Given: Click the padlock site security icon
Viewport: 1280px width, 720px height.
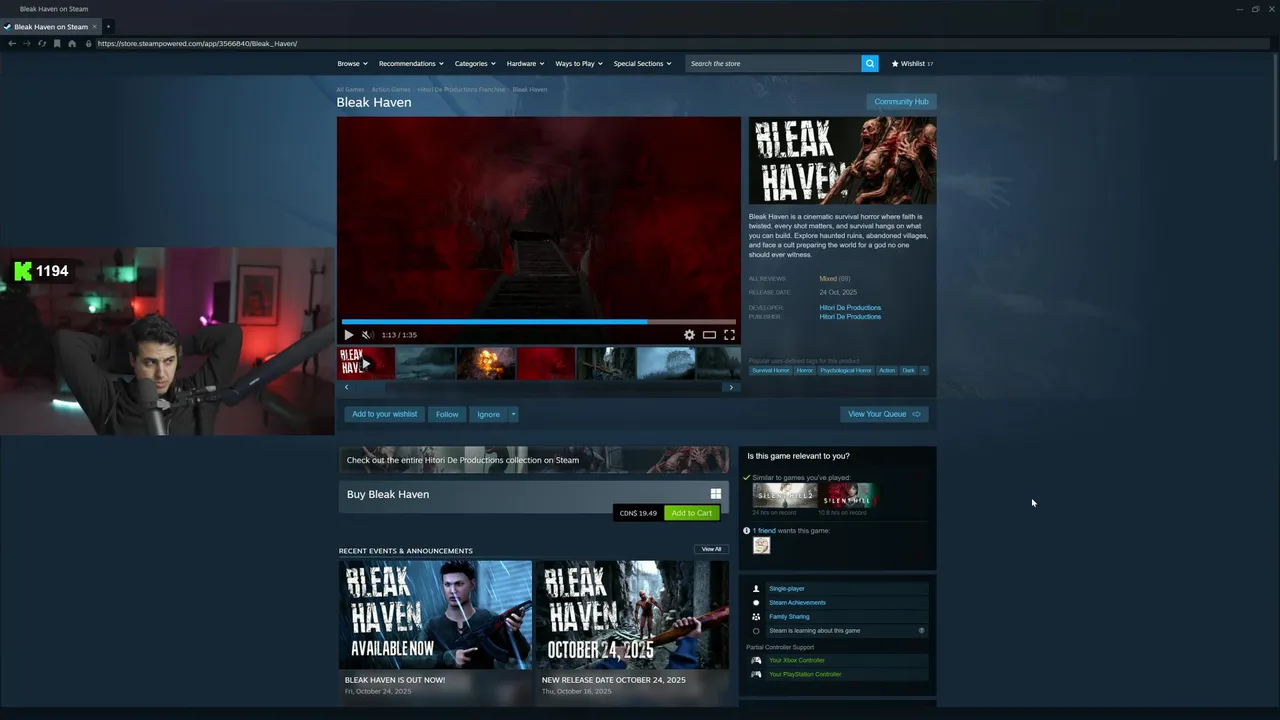Looking at the screenshot, I should 88,44.
